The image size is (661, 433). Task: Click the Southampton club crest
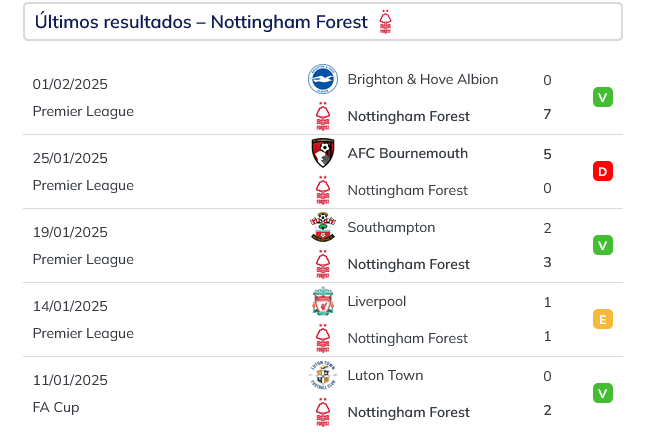(x=323, y=227)
